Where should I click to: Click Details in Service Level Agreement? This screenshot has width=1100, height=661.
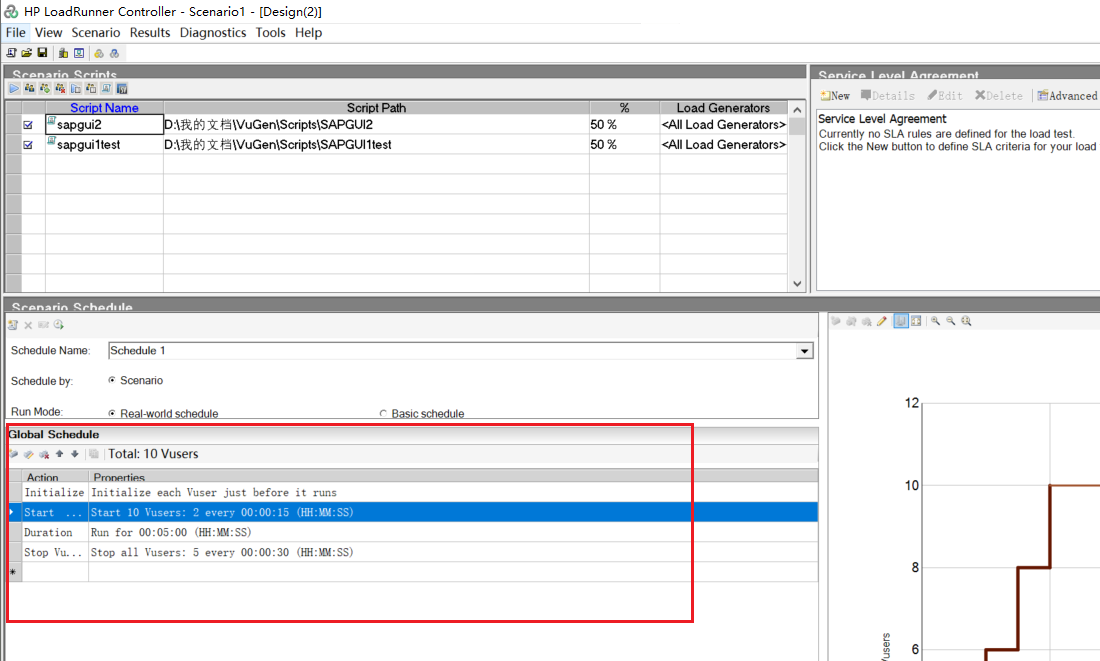click(x=888, y=95)
